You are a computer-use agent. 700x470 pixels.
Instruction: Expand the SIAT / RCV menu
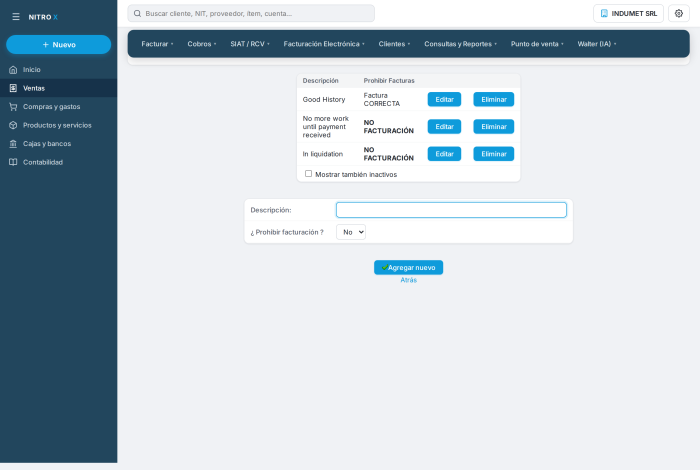tap(250, 44)
